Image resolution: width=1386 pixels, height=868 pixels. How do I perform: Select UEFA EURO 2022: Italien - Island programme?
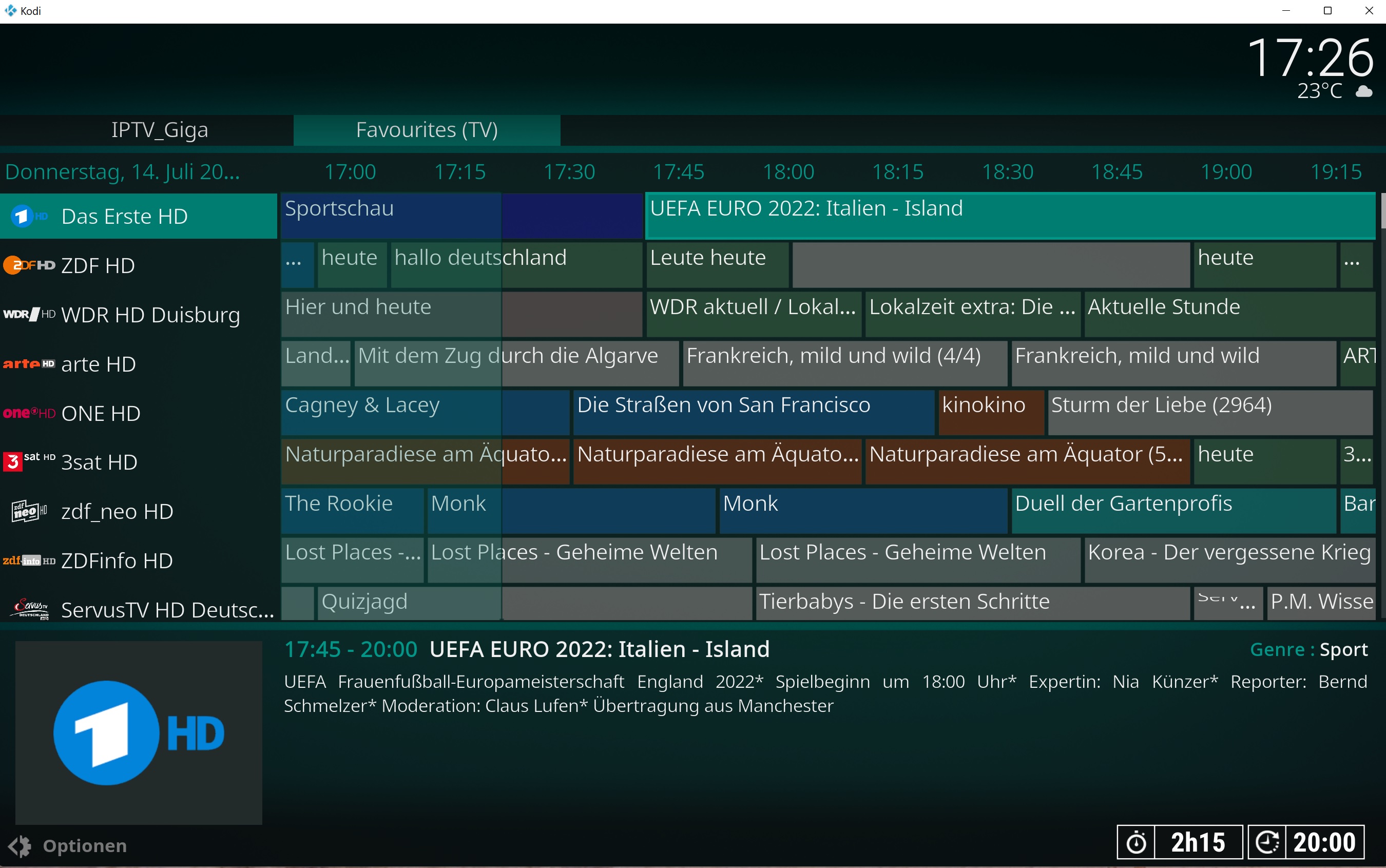coord(1010,216)
